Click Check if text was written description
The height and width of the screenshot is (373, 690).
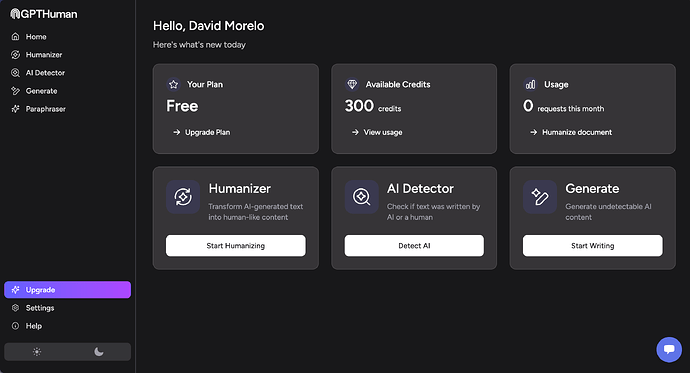pos(433,212)
